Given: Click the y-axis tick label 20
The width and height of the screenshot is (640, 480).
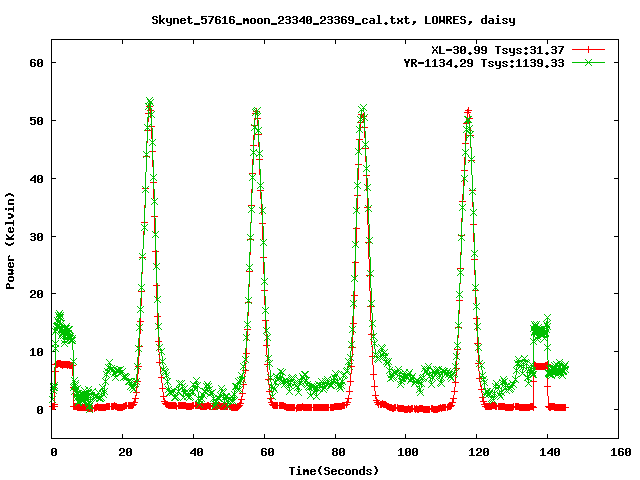Looking at the screenshot, I should 36,294.
